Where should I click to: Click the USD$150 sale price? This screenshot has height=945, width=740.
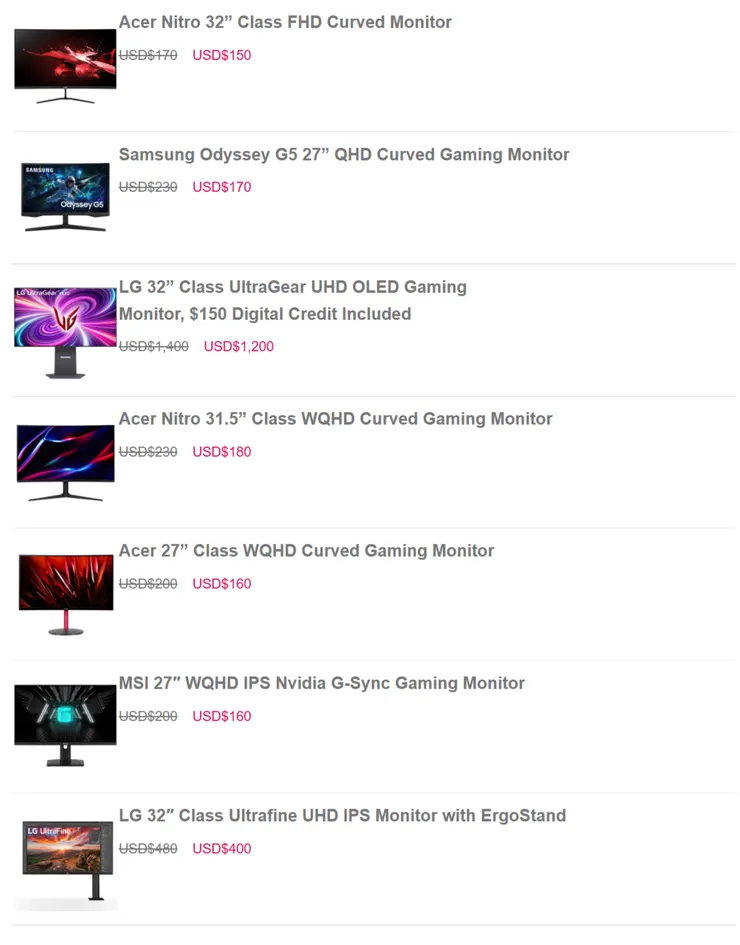[x=222, y=55]
